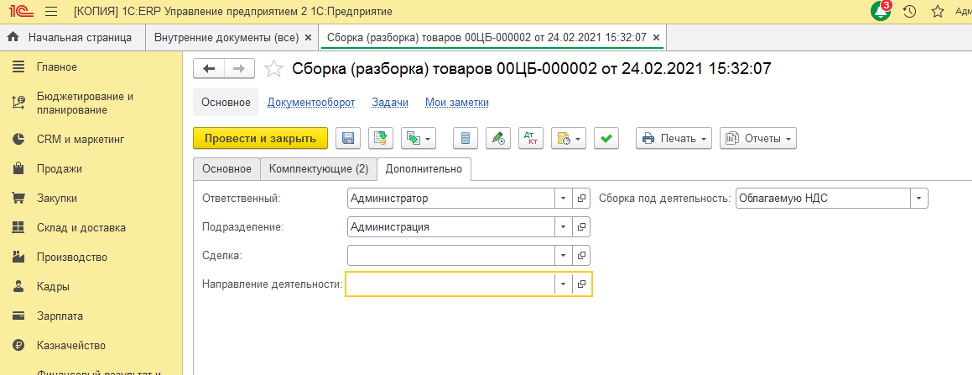Open Производство section
Screen dimensions: 972x375
pos(72,257)
